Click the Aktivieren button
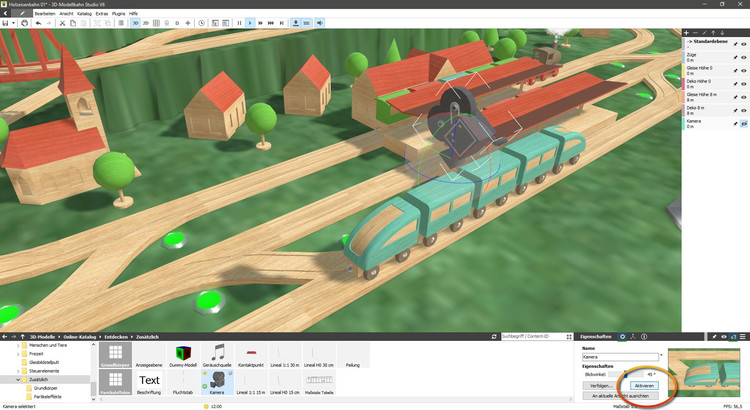The width and height of the screenshot is (750, 410). (x=643, y=385)
